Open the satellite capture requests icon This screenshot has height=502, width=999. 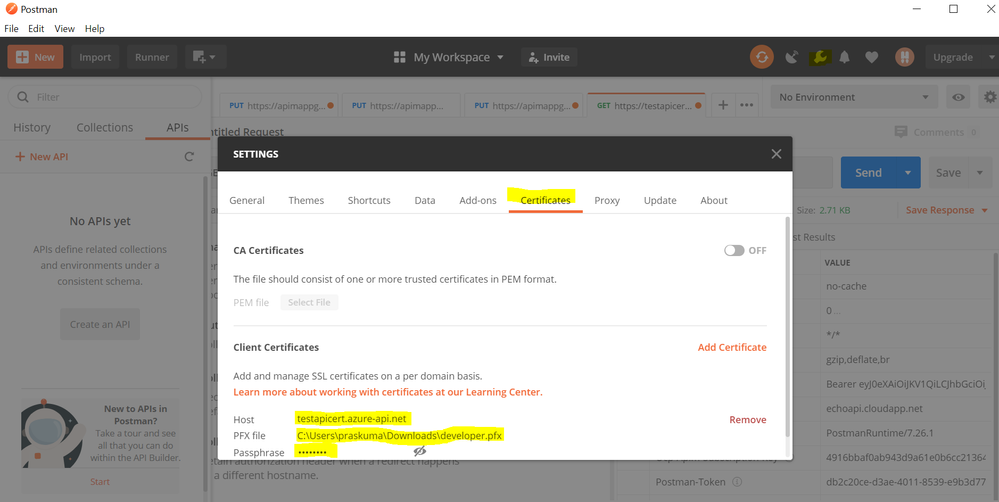[791, 57]
